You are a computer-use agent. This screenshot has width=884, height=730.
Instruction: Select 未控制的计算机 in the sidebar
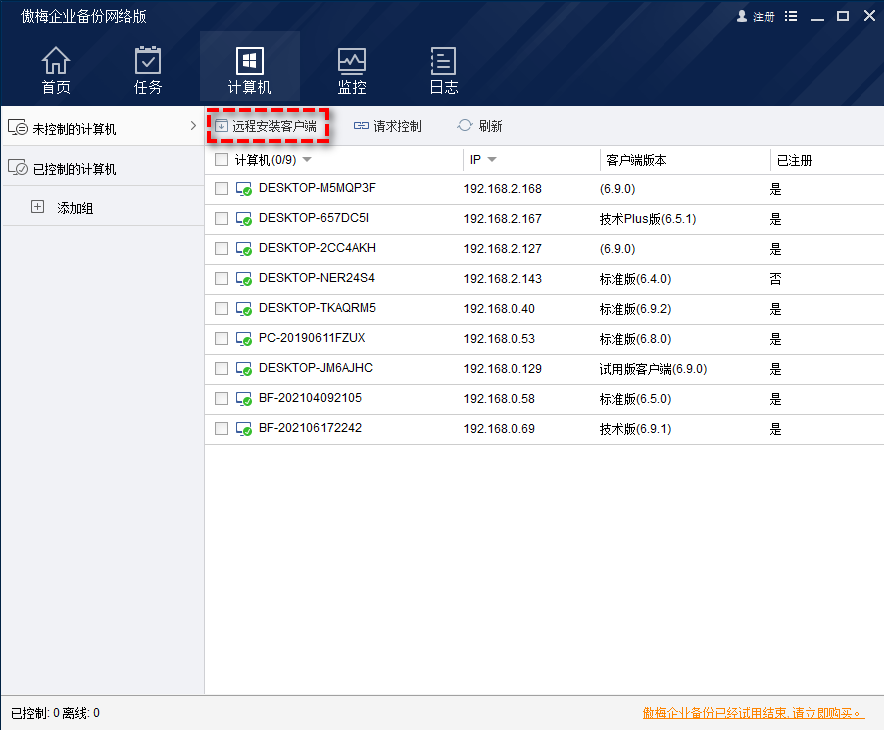(x=102, y=126)
